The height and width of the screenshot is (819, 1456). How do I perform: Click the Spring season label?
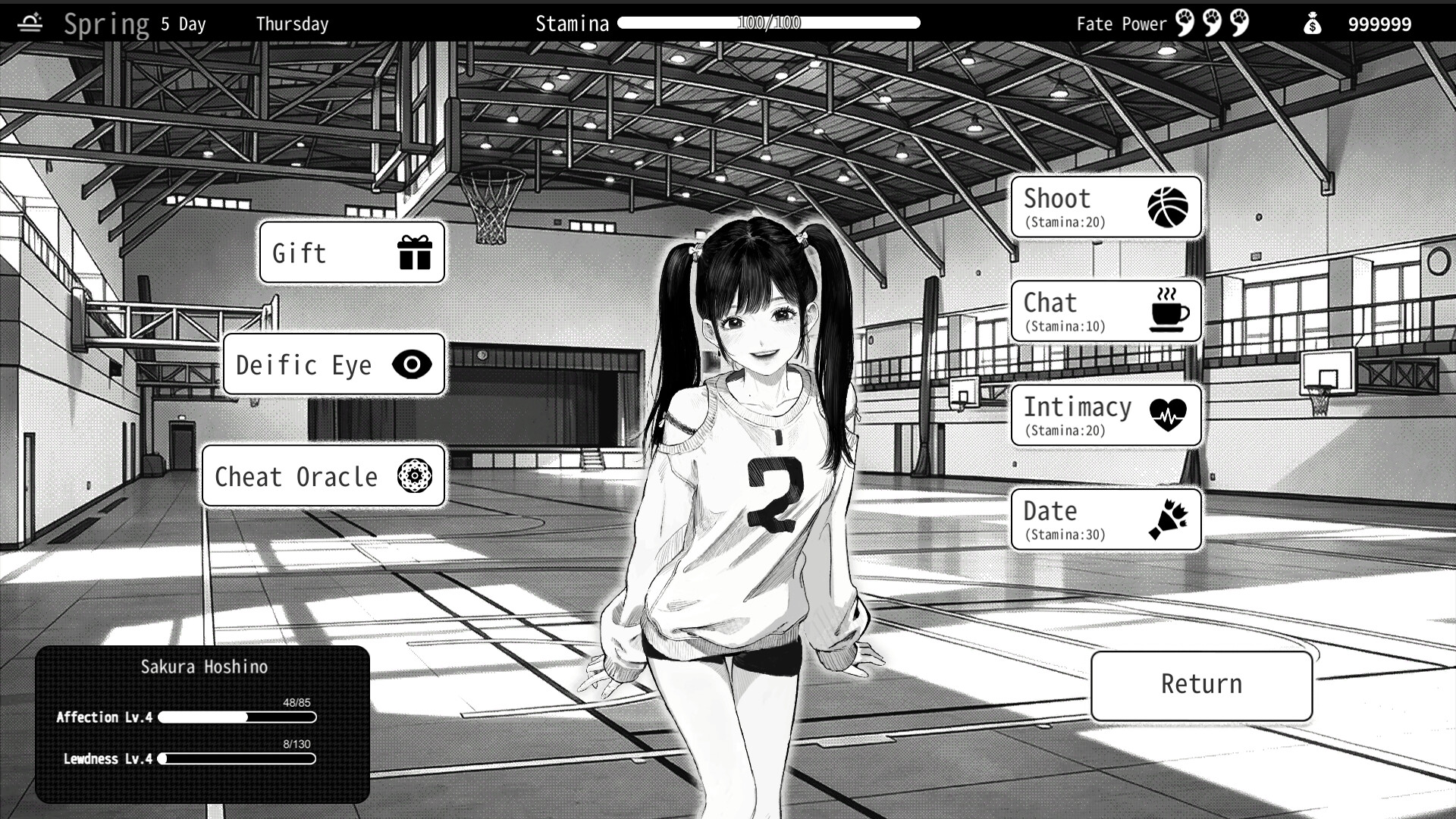(107, 24)
